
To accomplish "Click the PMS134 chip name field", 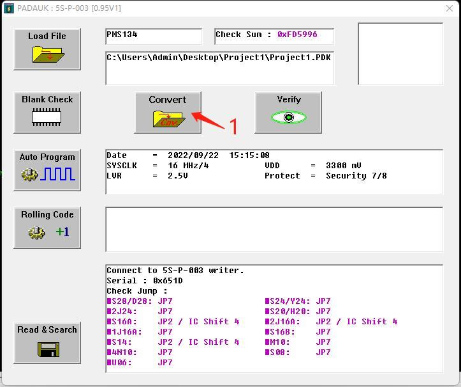I will [154, 36].
